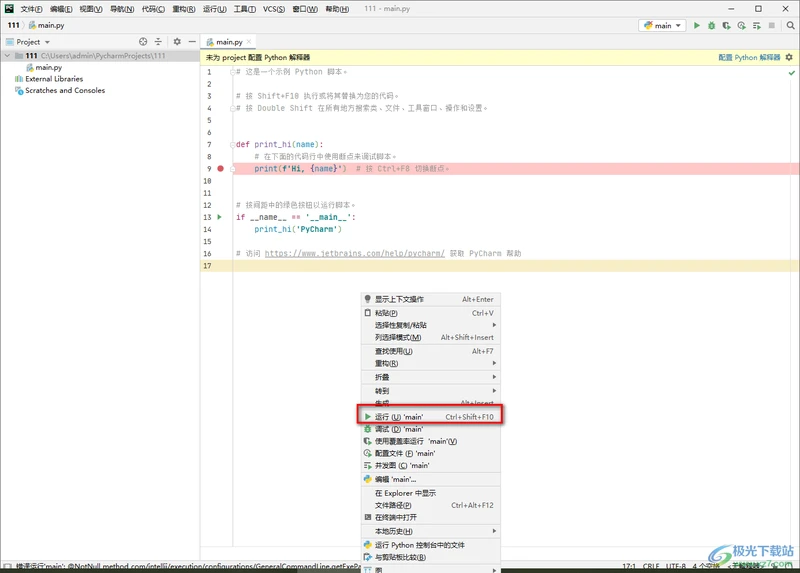This screenshot has width=800, height=573.
Task: Collapse the print_hi function fold marker on line 7
Action: pyautogui.click(x=233, y=145)
